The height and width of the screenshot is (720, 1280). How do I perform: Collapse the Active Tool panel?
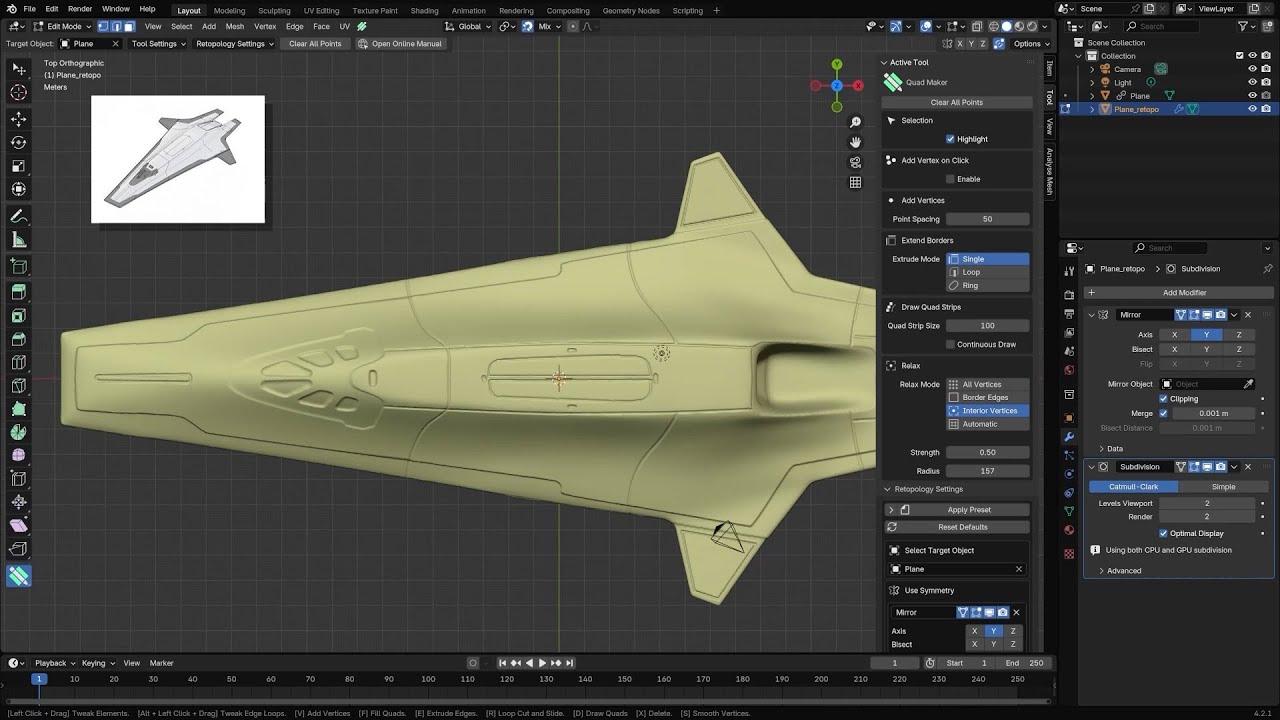[885, 62]
